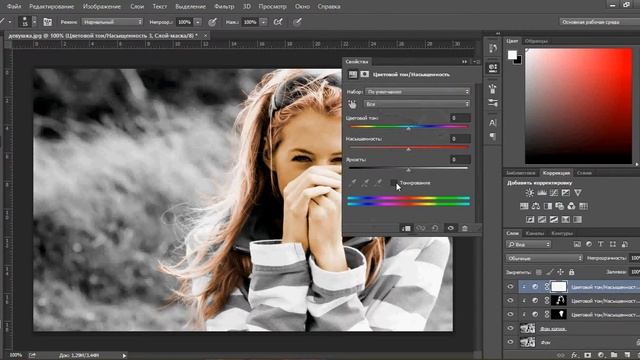Open the Набор preset dropdown in Properties
Viewport: 640px width, 360px height.
click(x=418, y=92)
